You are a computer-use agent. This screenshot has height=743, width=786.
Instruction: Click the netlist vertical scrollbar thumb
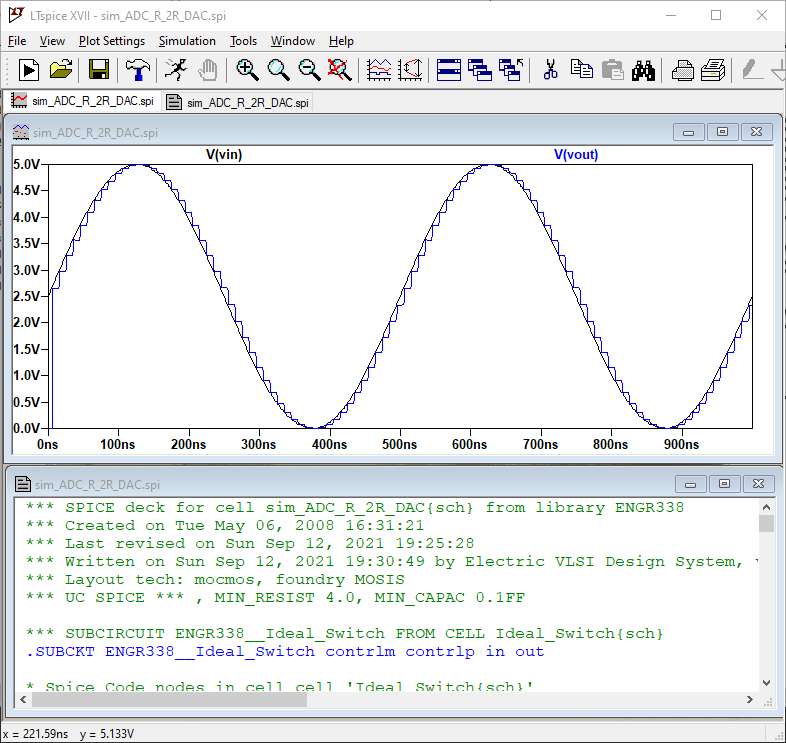point(766,523)
